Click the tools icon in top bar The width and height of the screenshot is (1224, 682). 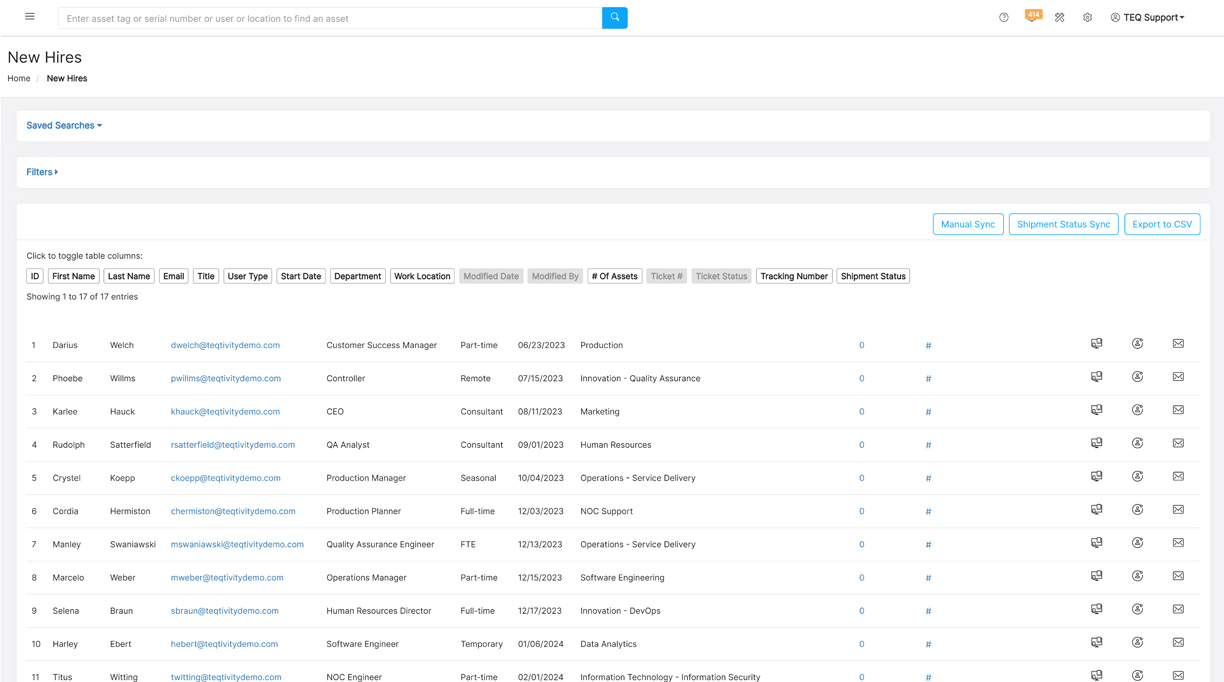pyautogui.click(x=1060, y=18)
